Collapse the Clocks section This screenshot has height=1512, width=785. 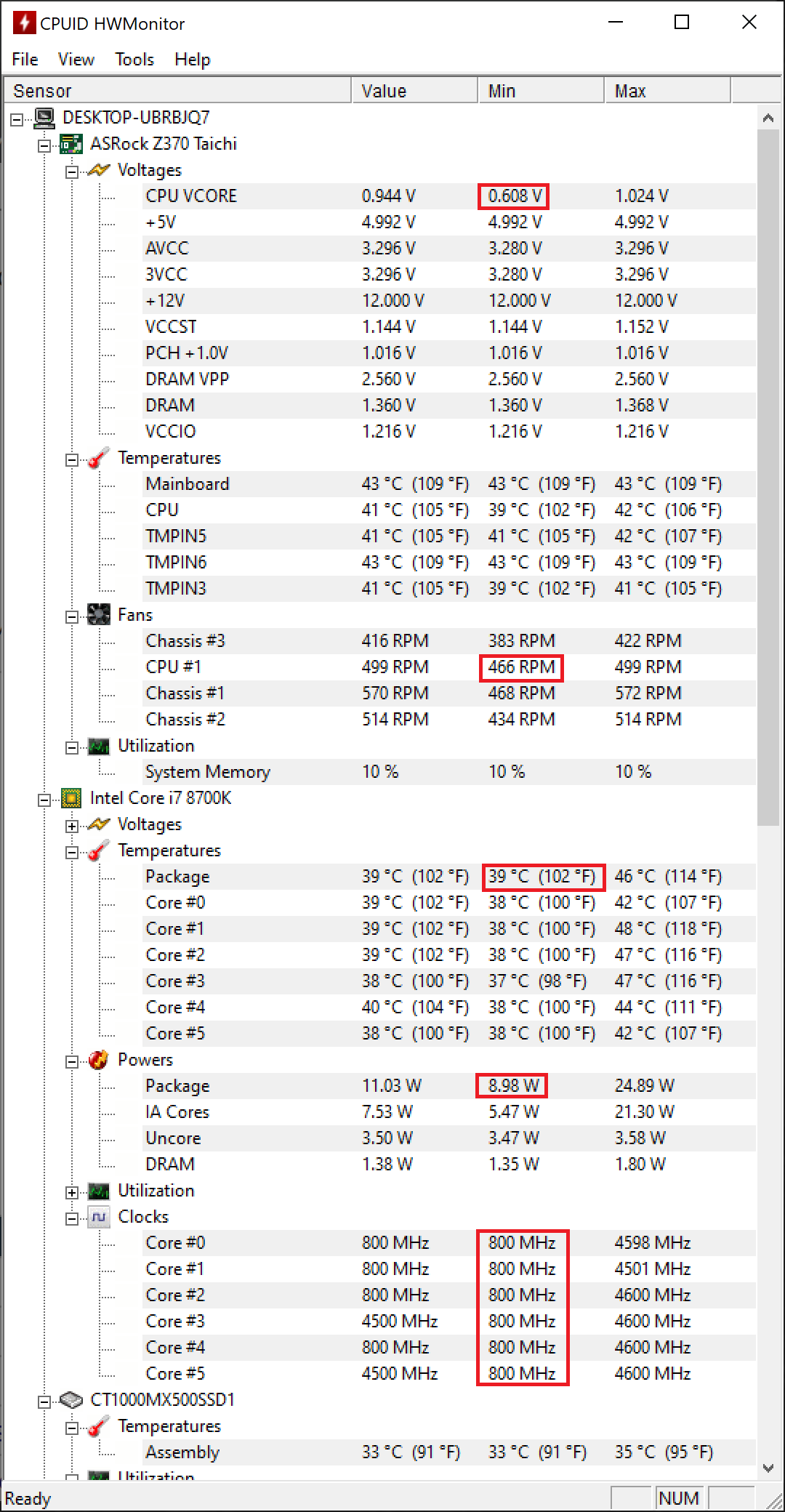pyautogui.click(x=72, y=1218)
